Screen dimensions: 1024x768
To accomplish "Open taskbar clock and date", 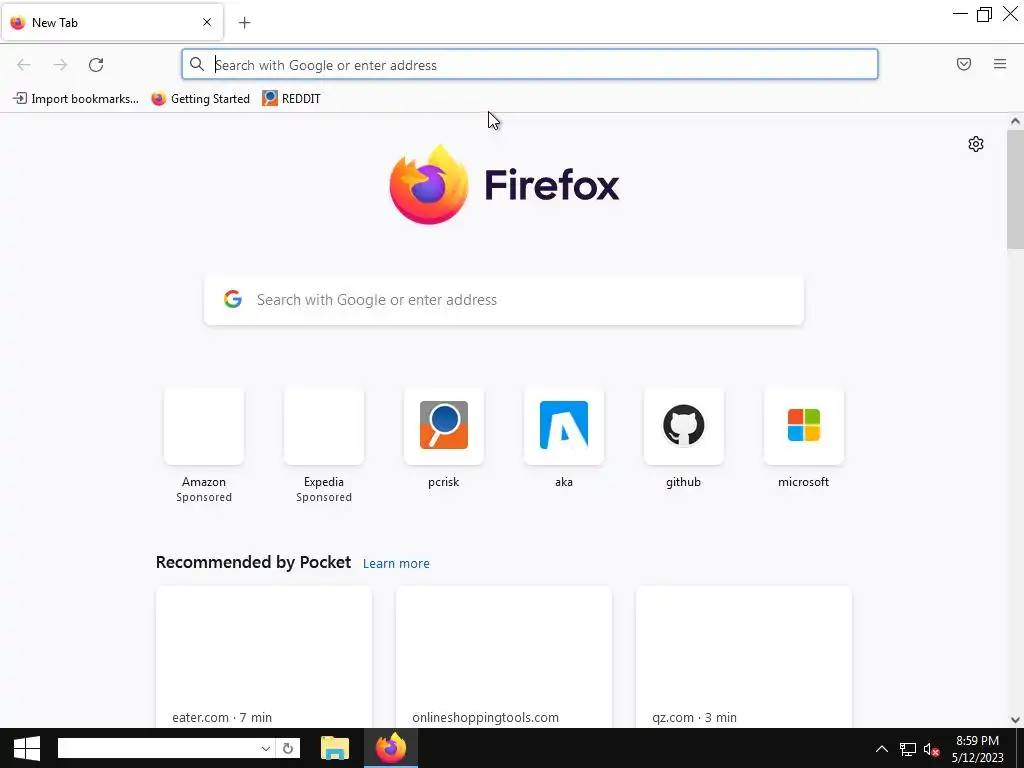I will pos(977,749).
